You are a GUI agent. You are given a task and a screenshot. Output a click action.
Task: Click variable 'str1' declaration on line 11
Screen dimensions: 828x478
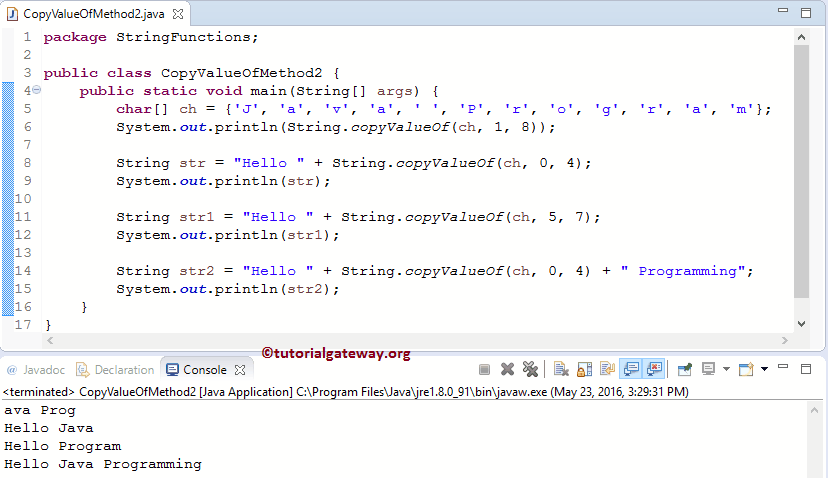[x=196, y=217]
